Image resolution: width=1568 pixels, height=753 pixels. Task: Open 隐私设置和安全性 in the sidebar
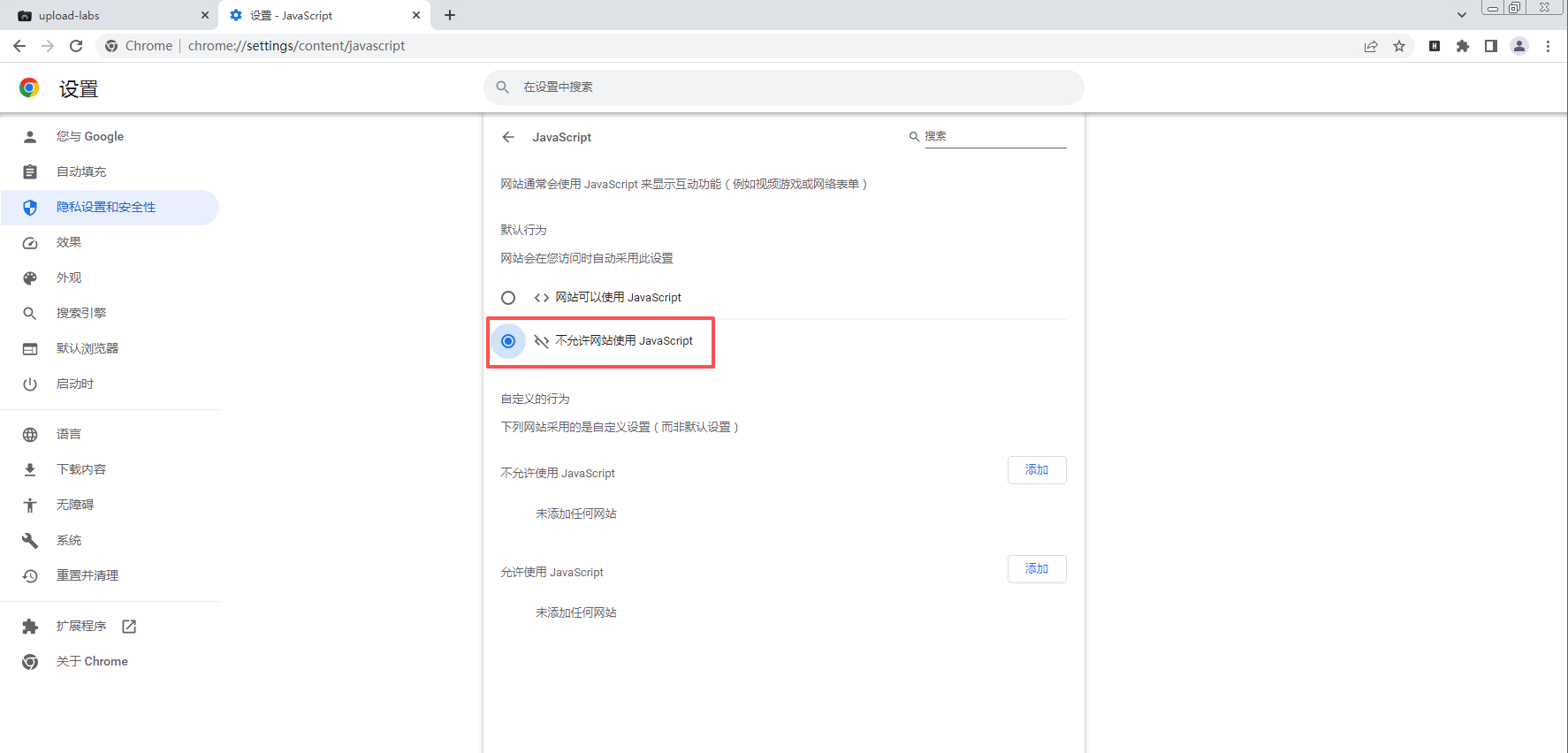(x=106, y=207)
